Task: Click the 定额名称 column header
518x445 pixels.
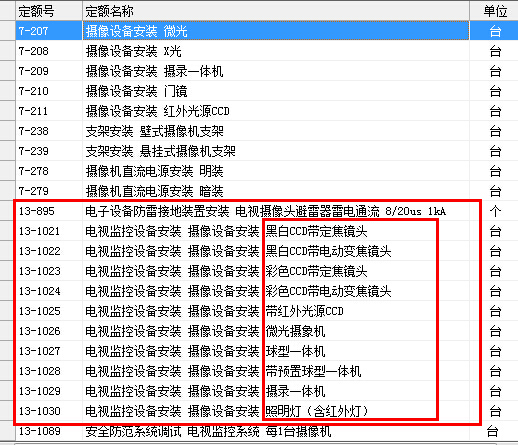Action: coord(276,11)
